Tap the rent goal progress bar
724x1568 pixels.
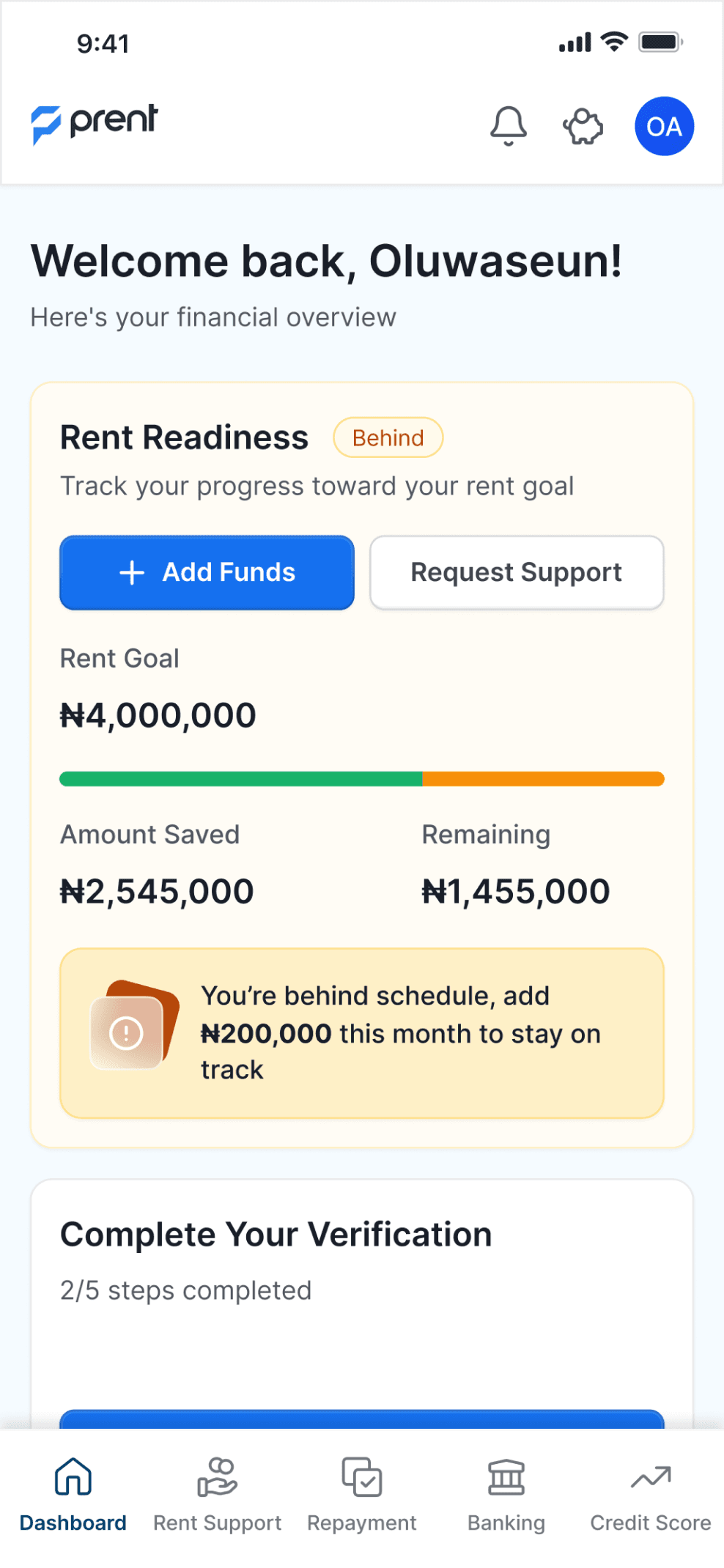point(362,779)
